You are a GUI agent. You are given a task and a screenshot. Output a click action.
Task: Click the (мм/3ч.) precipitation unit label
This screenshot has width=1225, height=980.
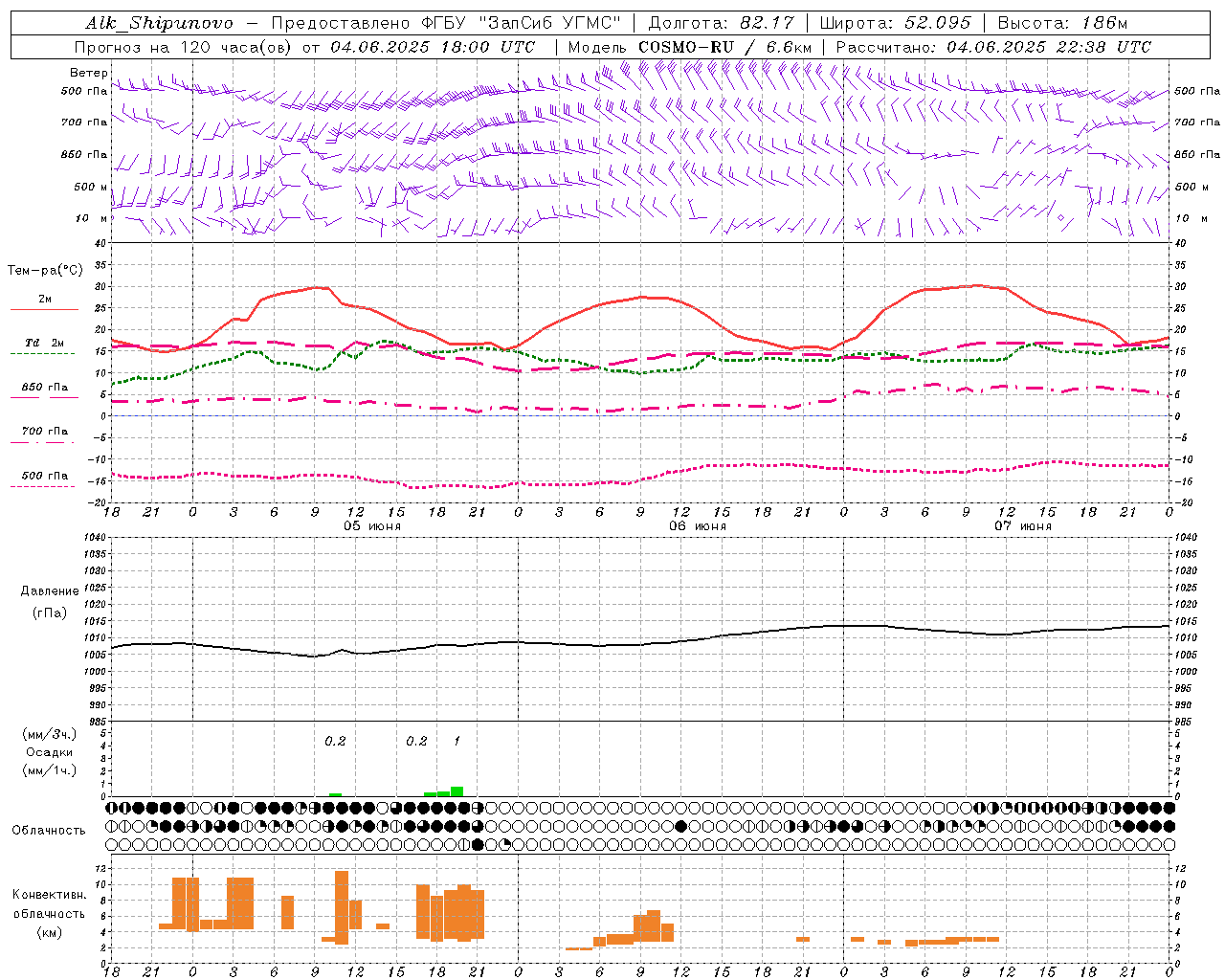click(50, 734)
